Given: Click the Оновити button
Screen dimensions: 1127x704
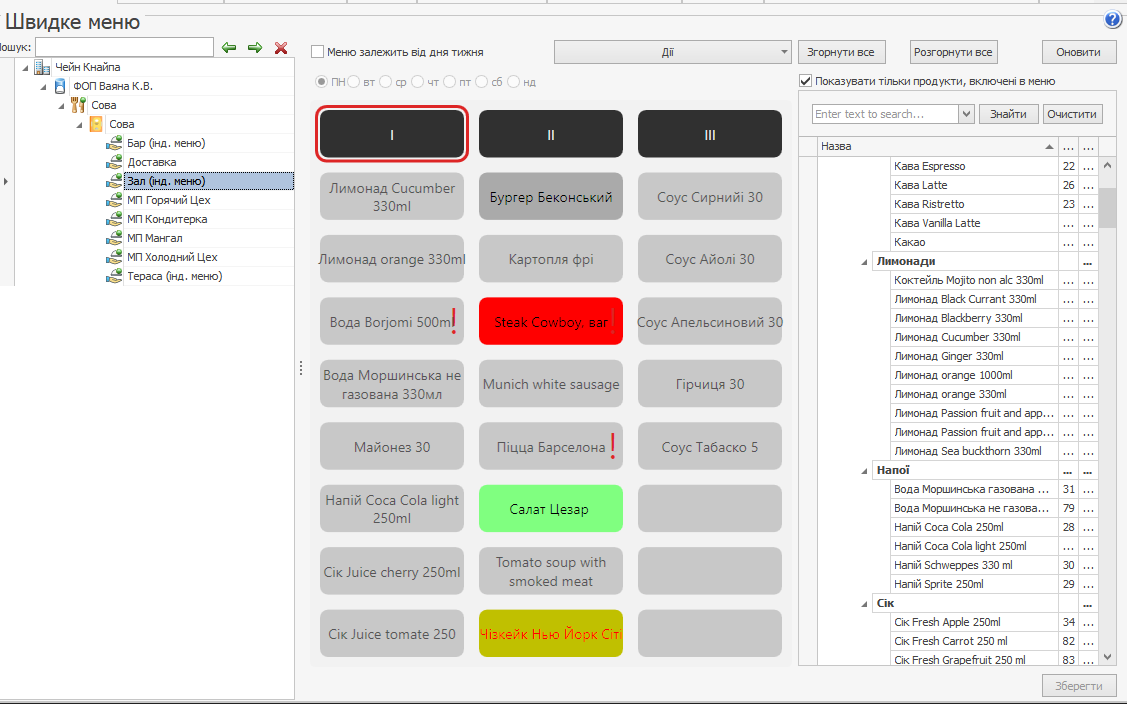Looking at the screenshot, I should point(1079,52).
